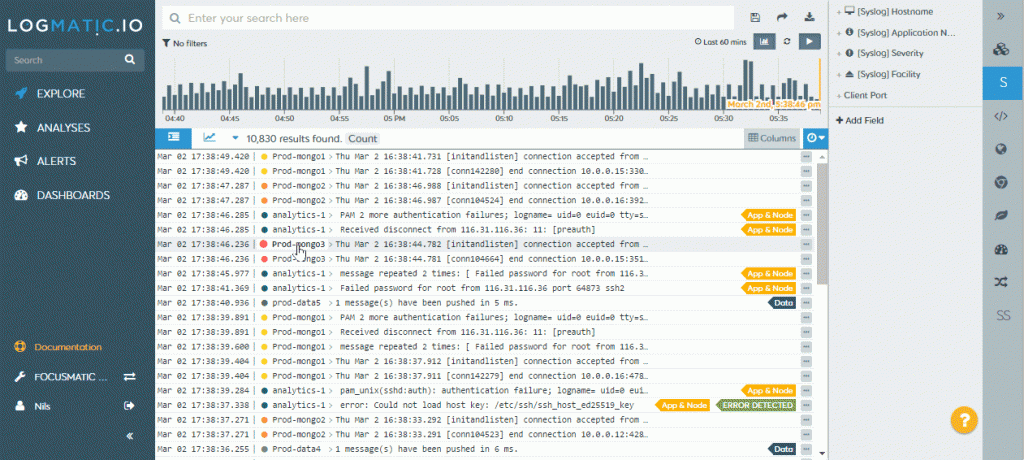This screenshot has width=1024, height=460.
Task: Click the main search query input field
Action: tap(455, 18)
